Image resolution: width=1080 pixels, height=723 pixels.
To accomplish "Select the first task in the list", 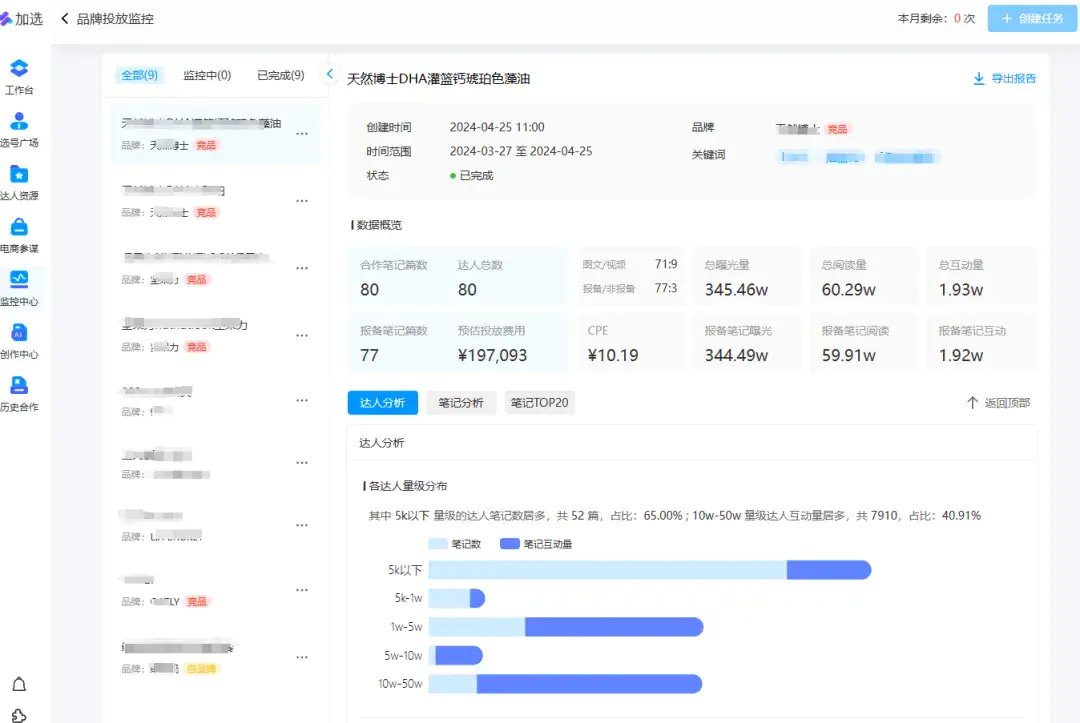I will pyautogui.click(x=216, y=134).
